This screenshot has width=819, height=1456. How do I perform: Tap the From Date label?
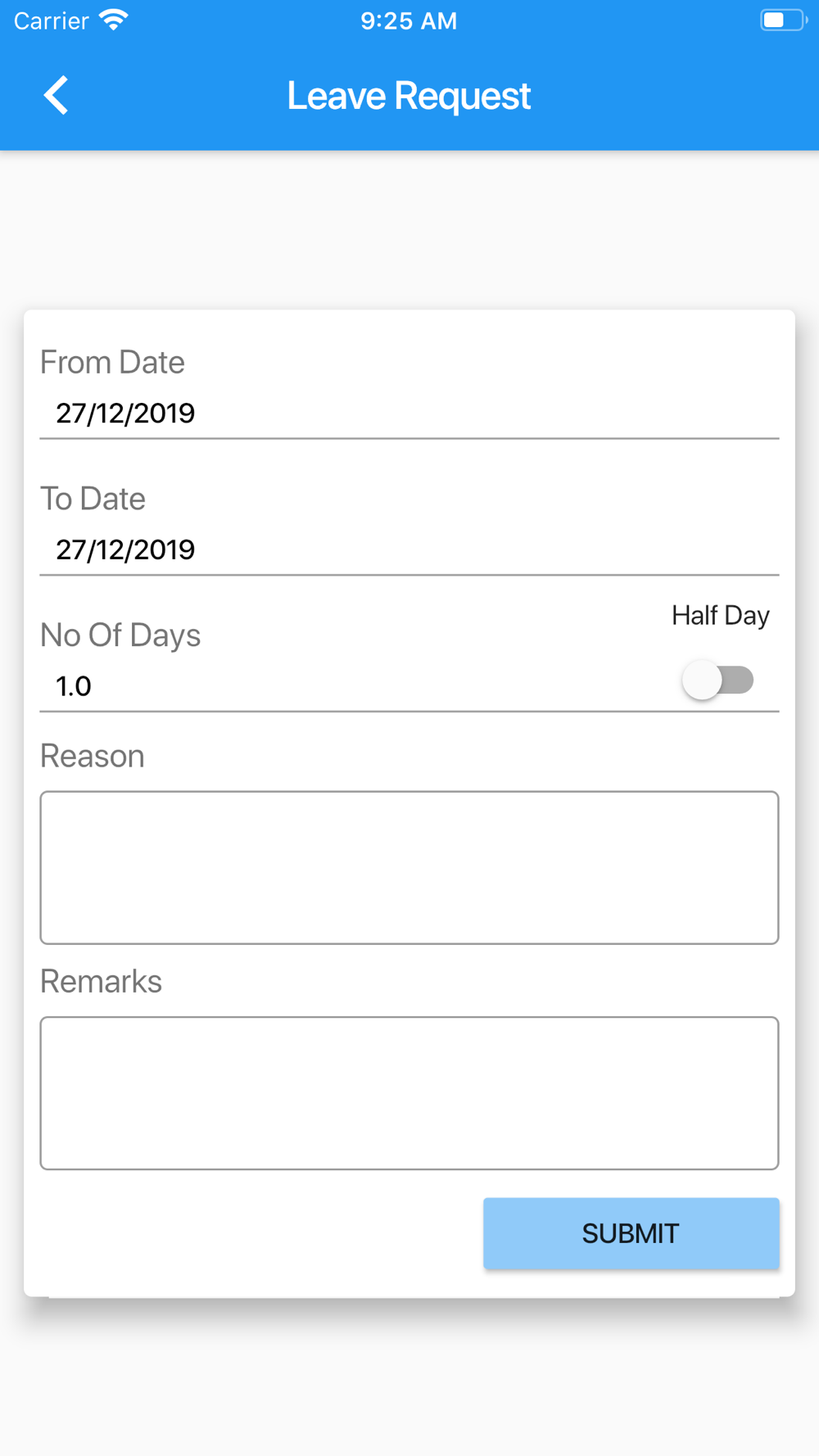[x=112, y=362]
